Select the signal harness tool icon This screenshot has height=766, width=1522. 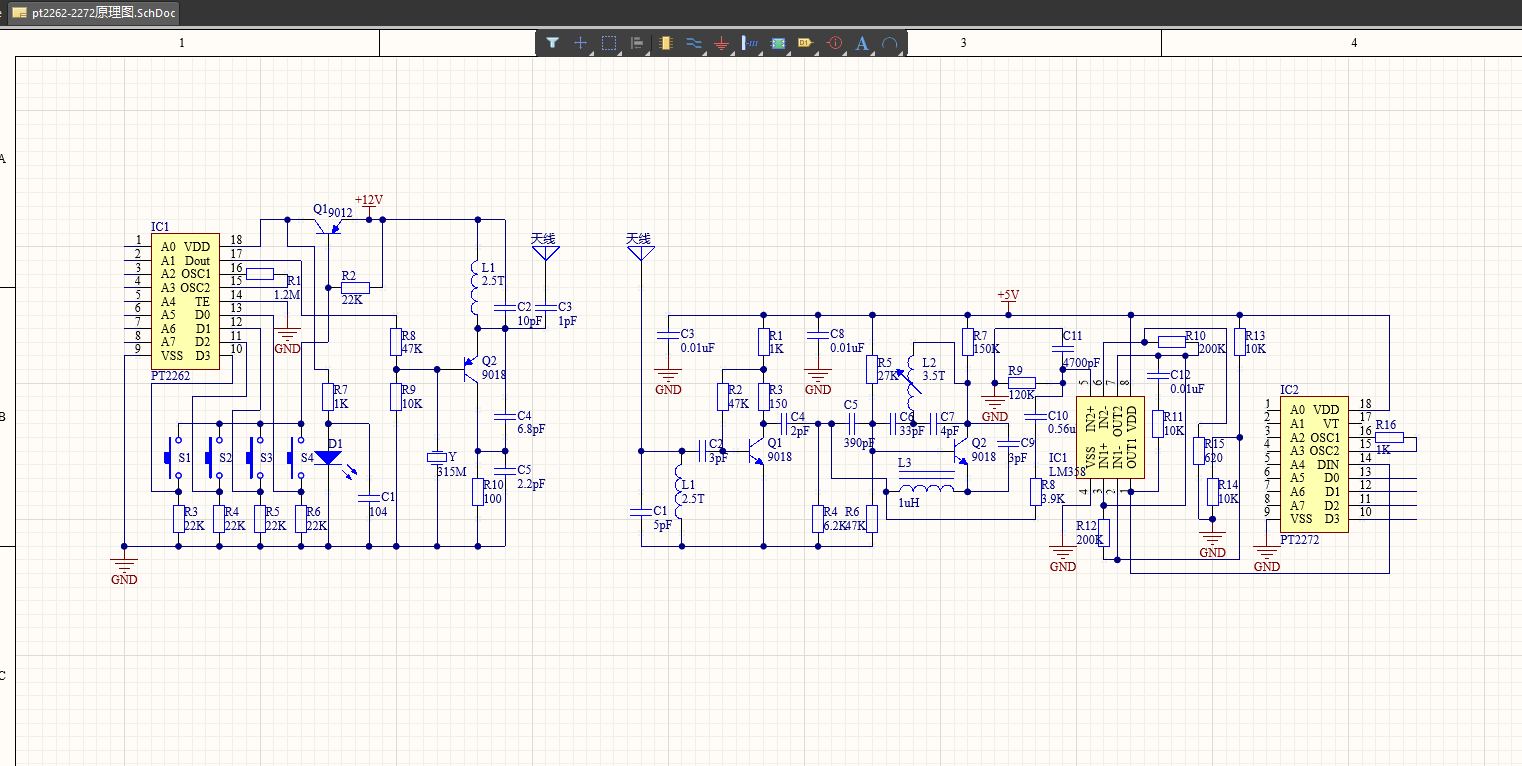pyautogui.click(x=751, y=43)
